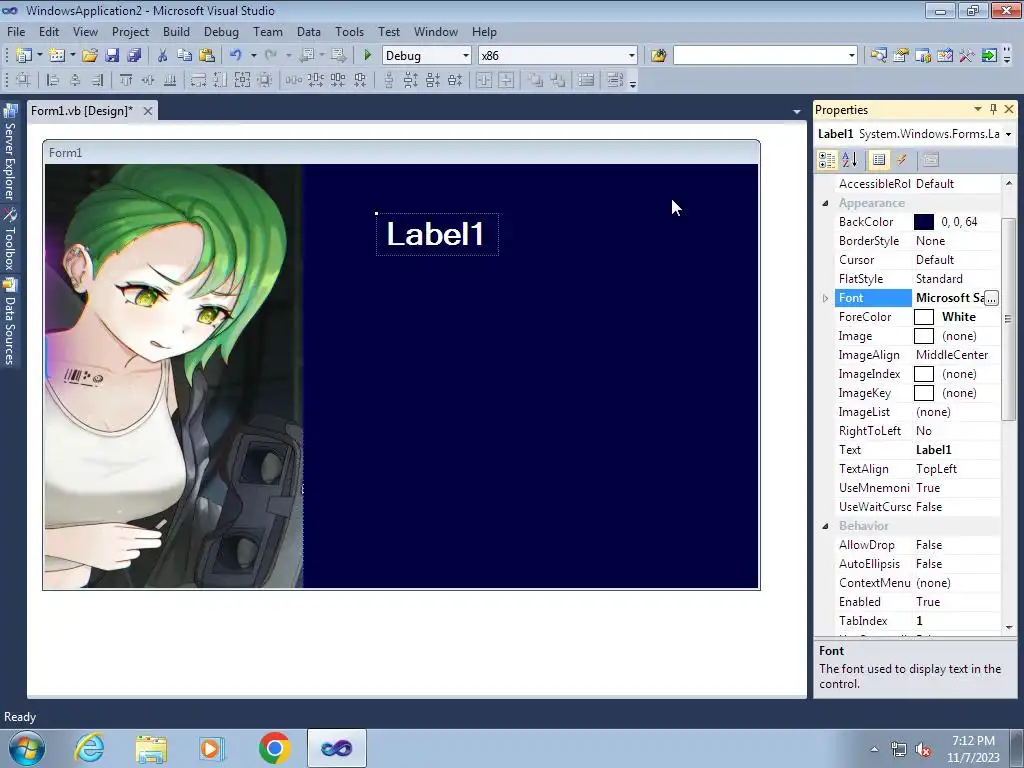Expand the Font property node

coord(825,298)
